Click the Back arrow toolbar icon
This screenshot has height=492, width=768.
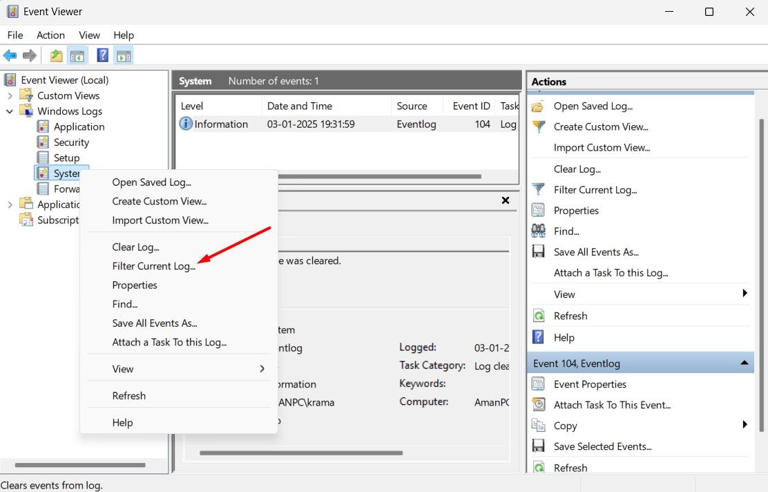10,56
